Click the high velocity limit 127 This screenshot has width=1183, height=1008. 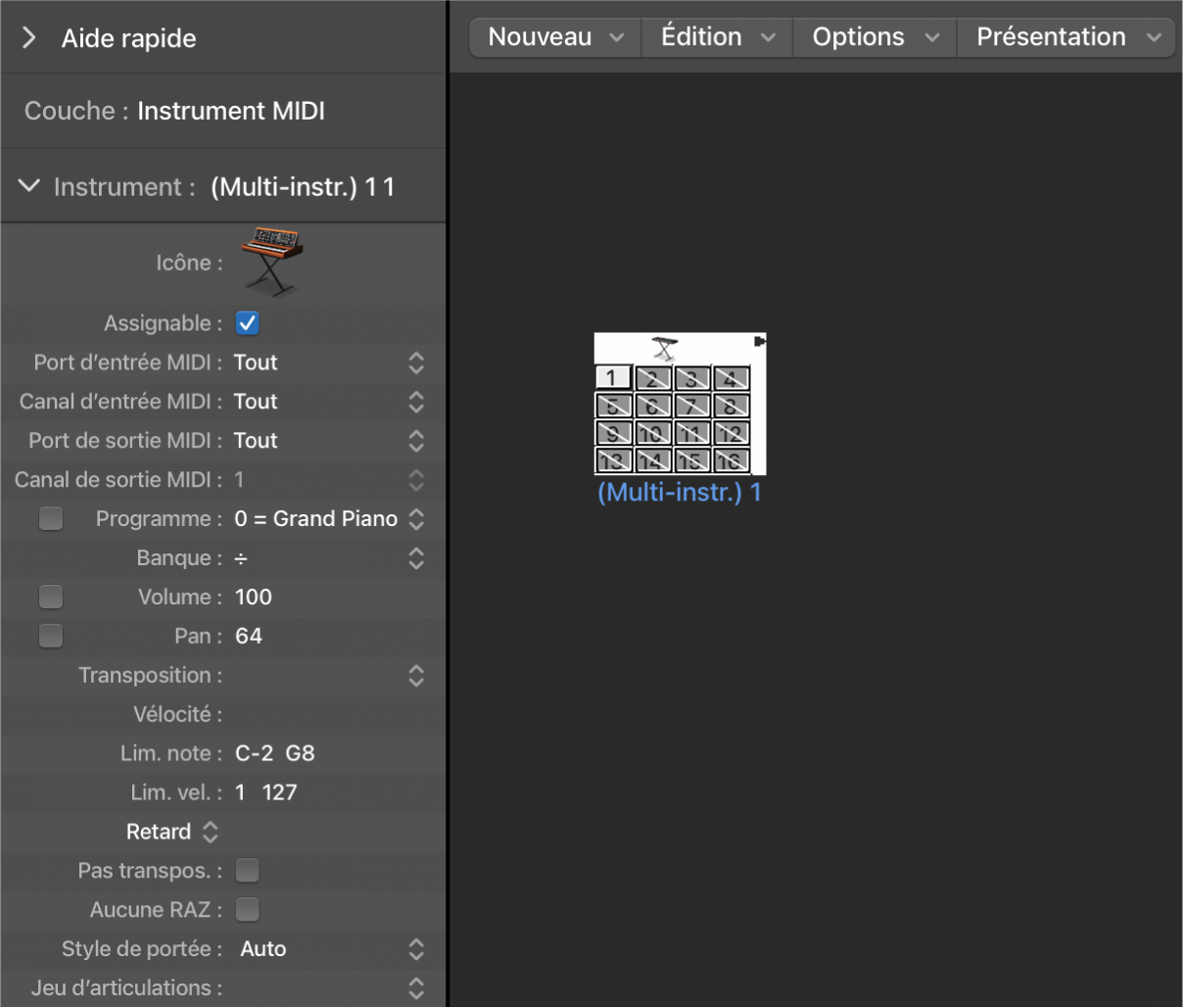(279, 792)
